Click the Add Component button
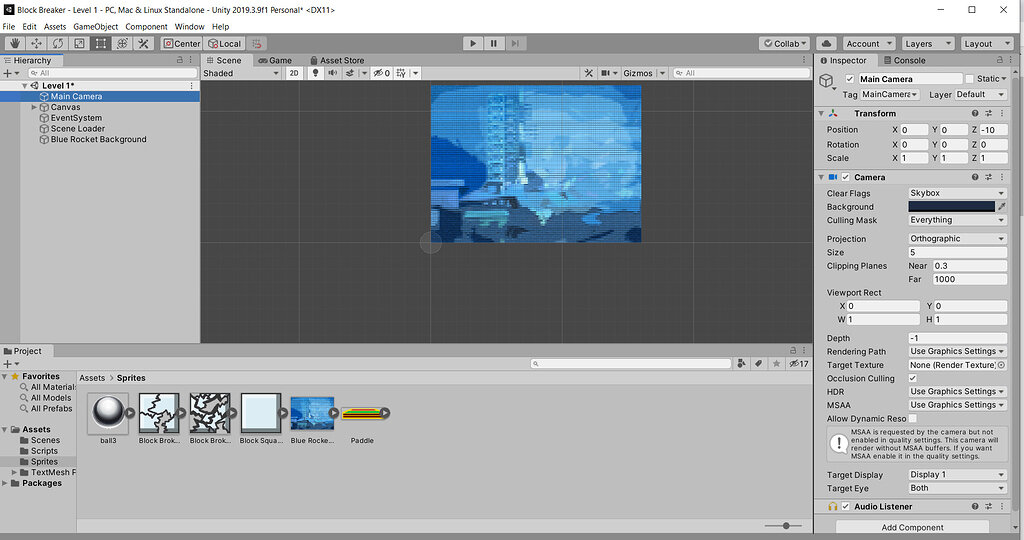 point(912,527)
